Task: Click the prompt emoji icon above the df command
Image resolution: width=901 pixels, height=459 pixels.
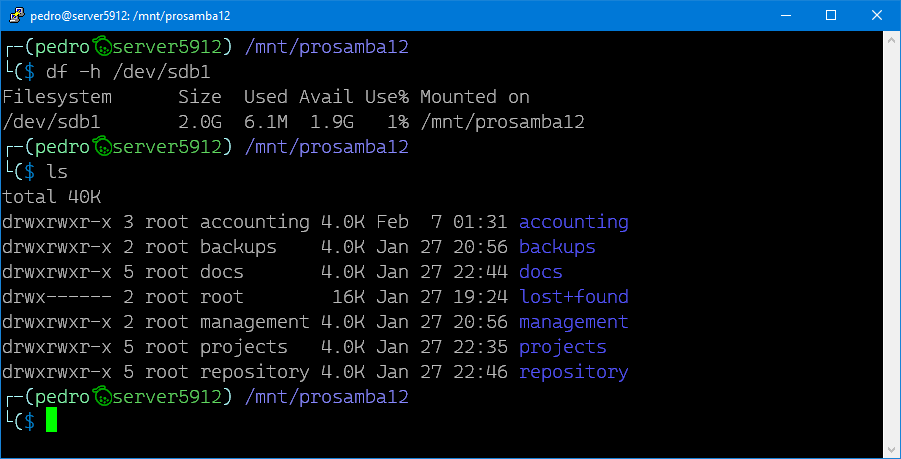Action: pos(102,47)
